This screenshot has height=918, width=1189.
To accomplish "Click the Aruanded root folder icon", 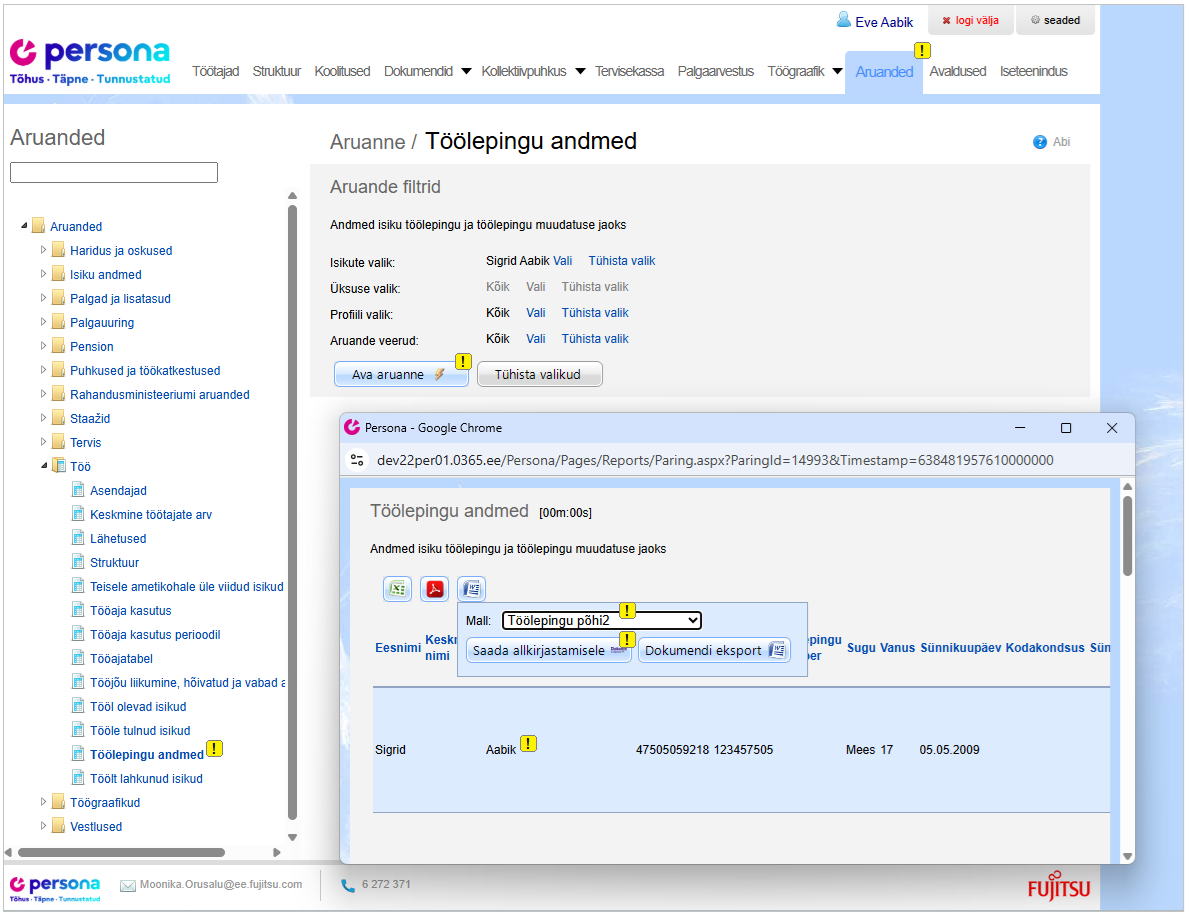I will tap(39, 227).
